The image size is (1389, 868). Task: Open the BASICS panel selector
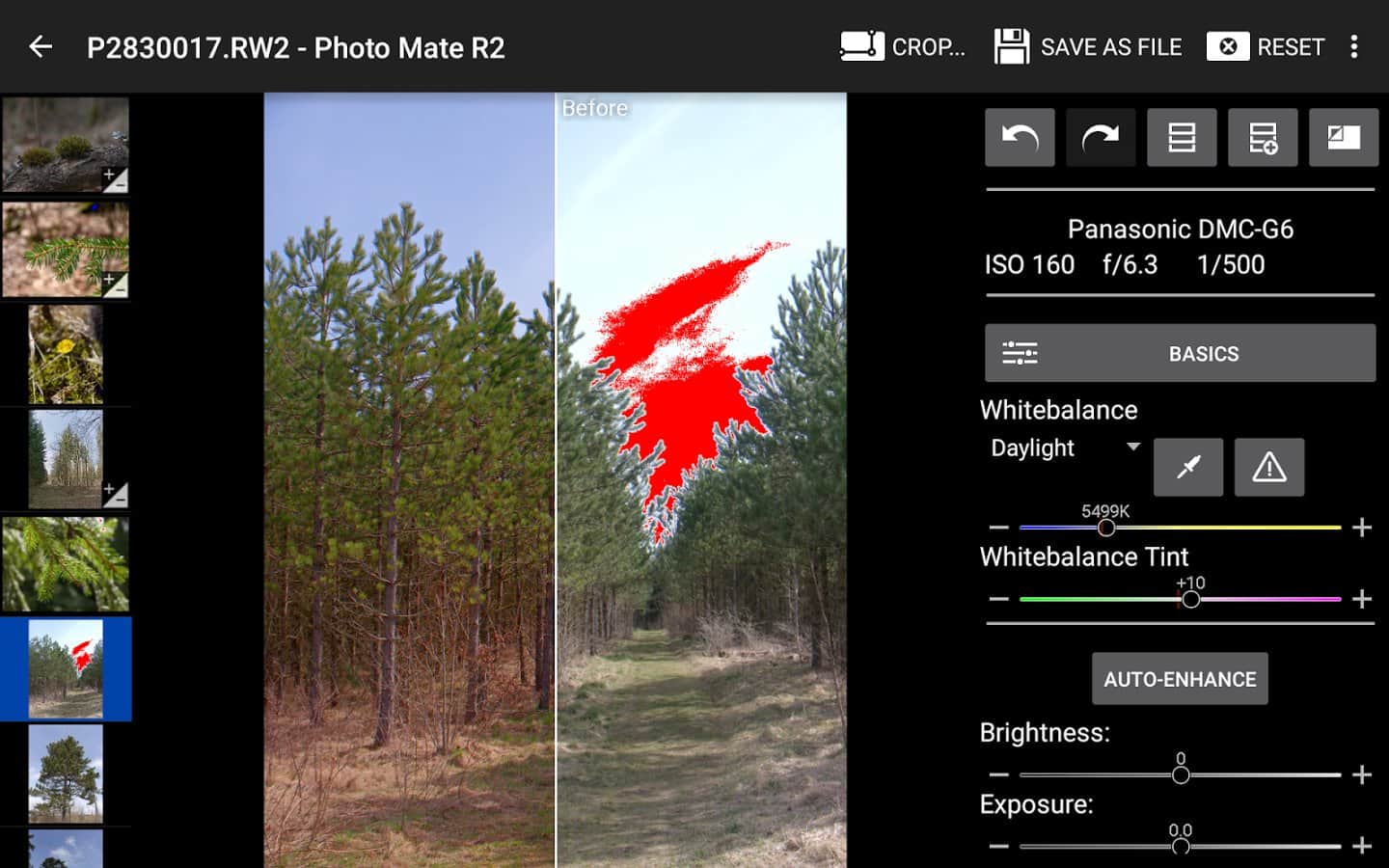click(1180, 353)
